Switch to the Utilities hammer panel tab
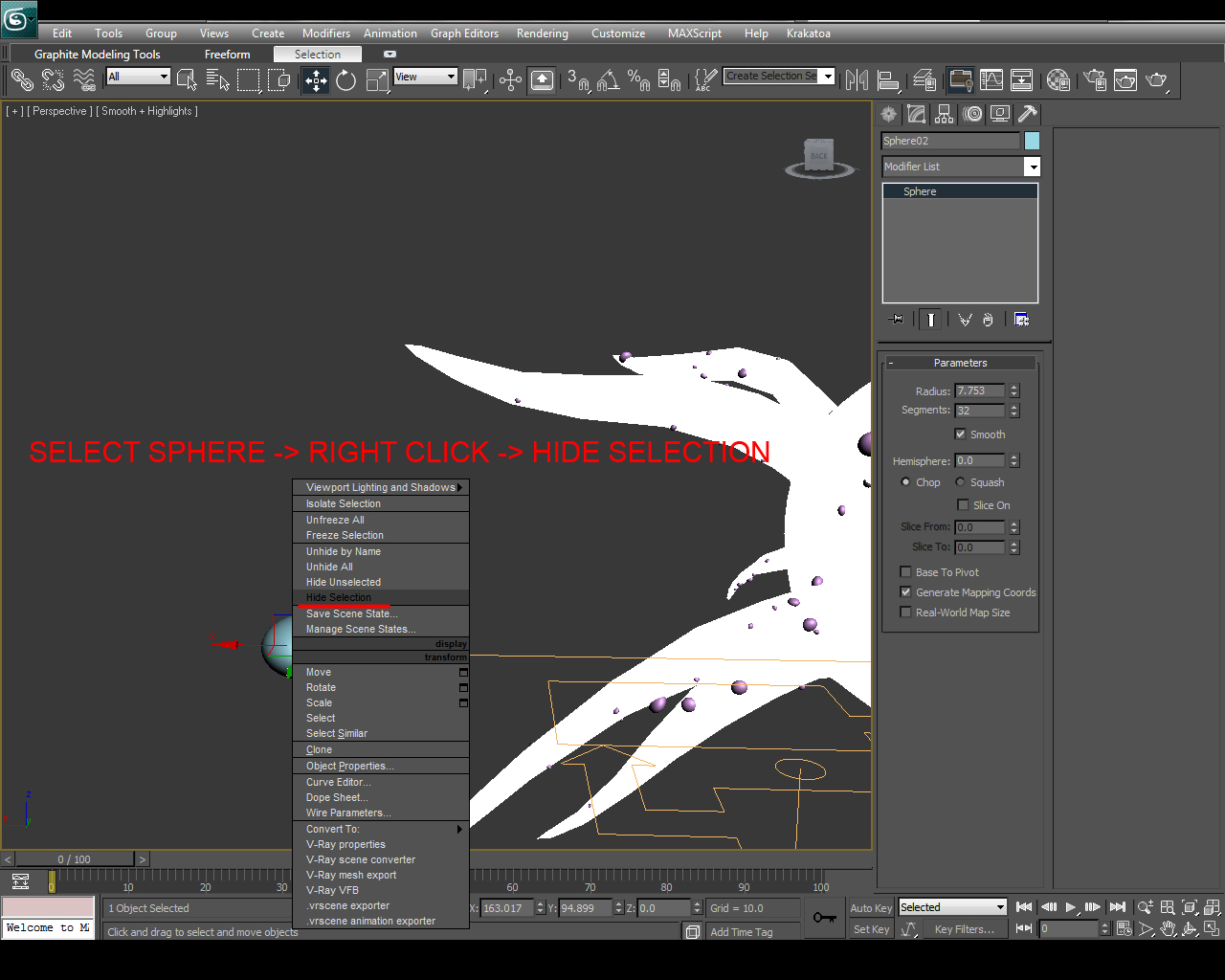This screenshot has height=980, width=1225. click(1028, 114)
